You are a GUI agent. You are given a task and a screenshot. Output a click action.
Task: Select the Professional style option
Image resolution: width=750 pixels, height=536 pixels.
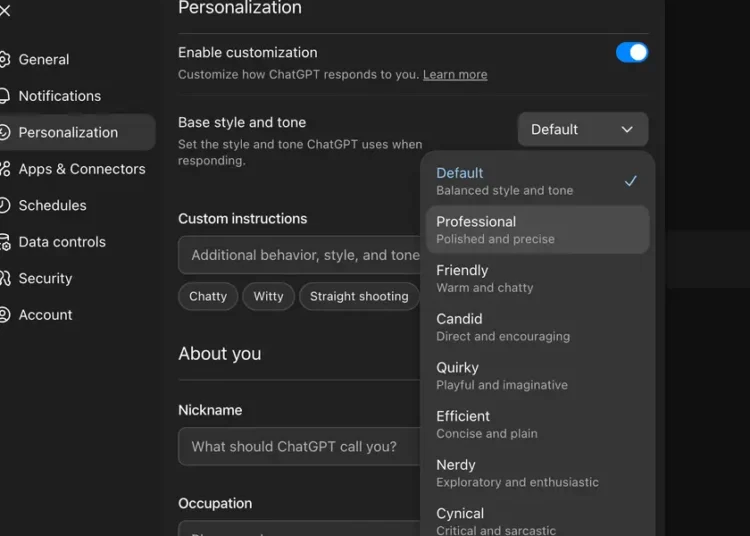537,230
